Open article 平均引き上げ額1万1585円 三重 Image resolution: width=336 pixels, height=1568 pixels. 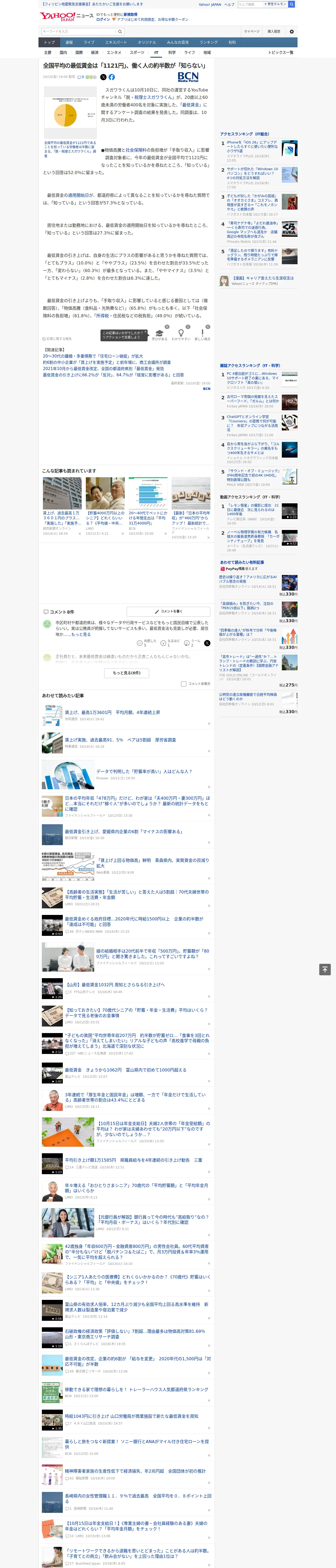[x=133, y=1160]
